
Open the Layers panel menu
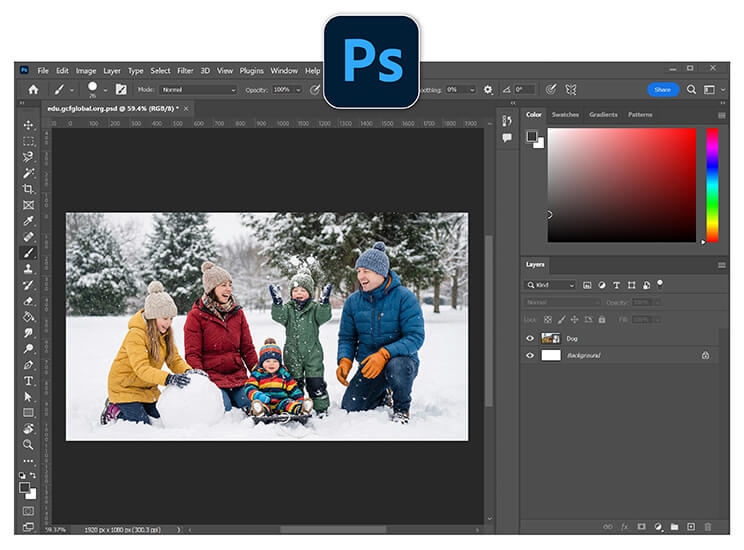pos(722,265)
